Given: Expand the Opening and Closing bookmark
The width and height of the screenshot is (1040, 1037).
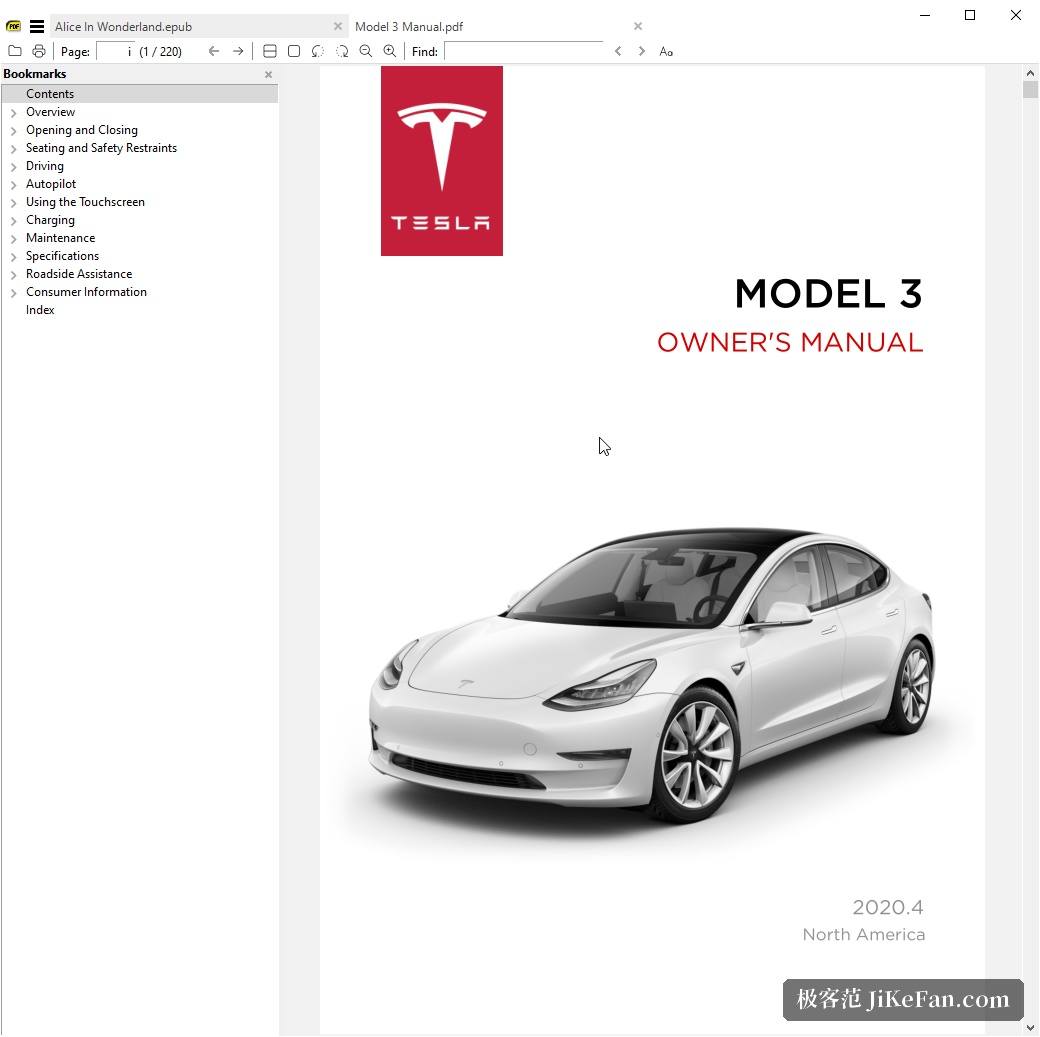Looking at the screenshot, I should click(x=13, y=131).
